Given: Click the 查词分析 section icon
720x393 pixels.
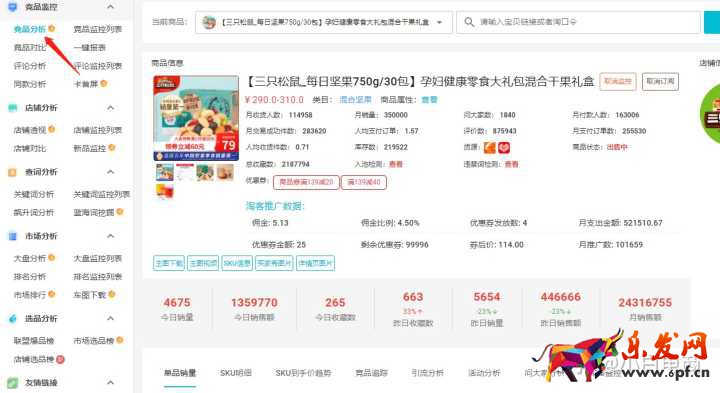Looking at the screenshot, I should coord(12,172).
